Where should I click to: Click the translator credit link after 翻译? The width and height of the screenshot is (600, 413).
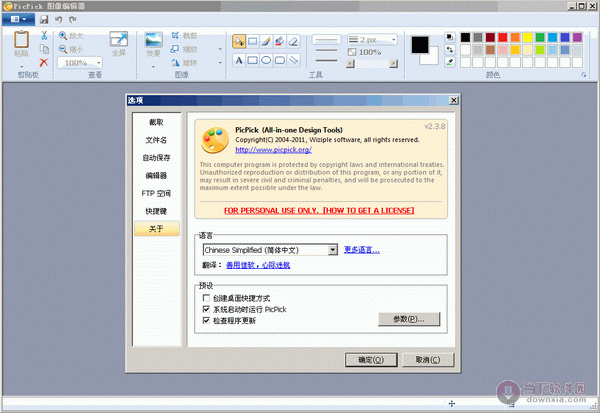(258, 265)
